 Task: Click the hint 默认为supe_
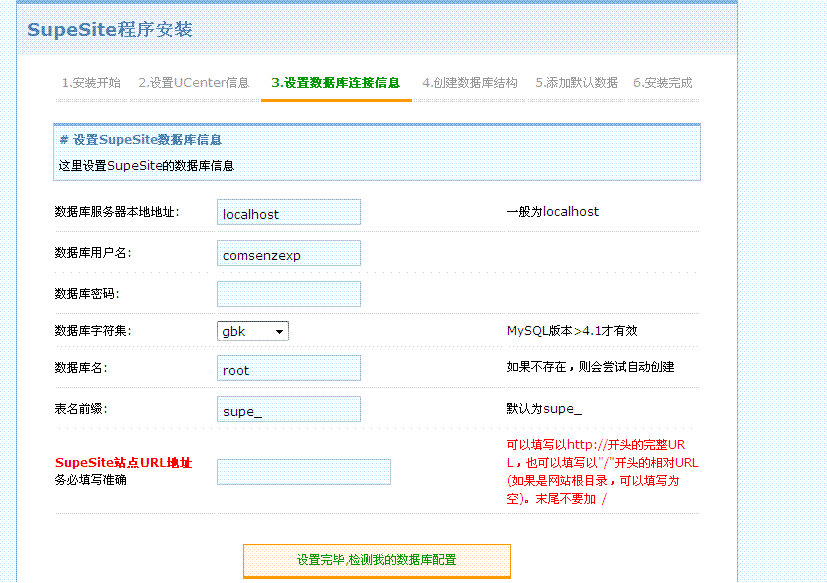544,409
